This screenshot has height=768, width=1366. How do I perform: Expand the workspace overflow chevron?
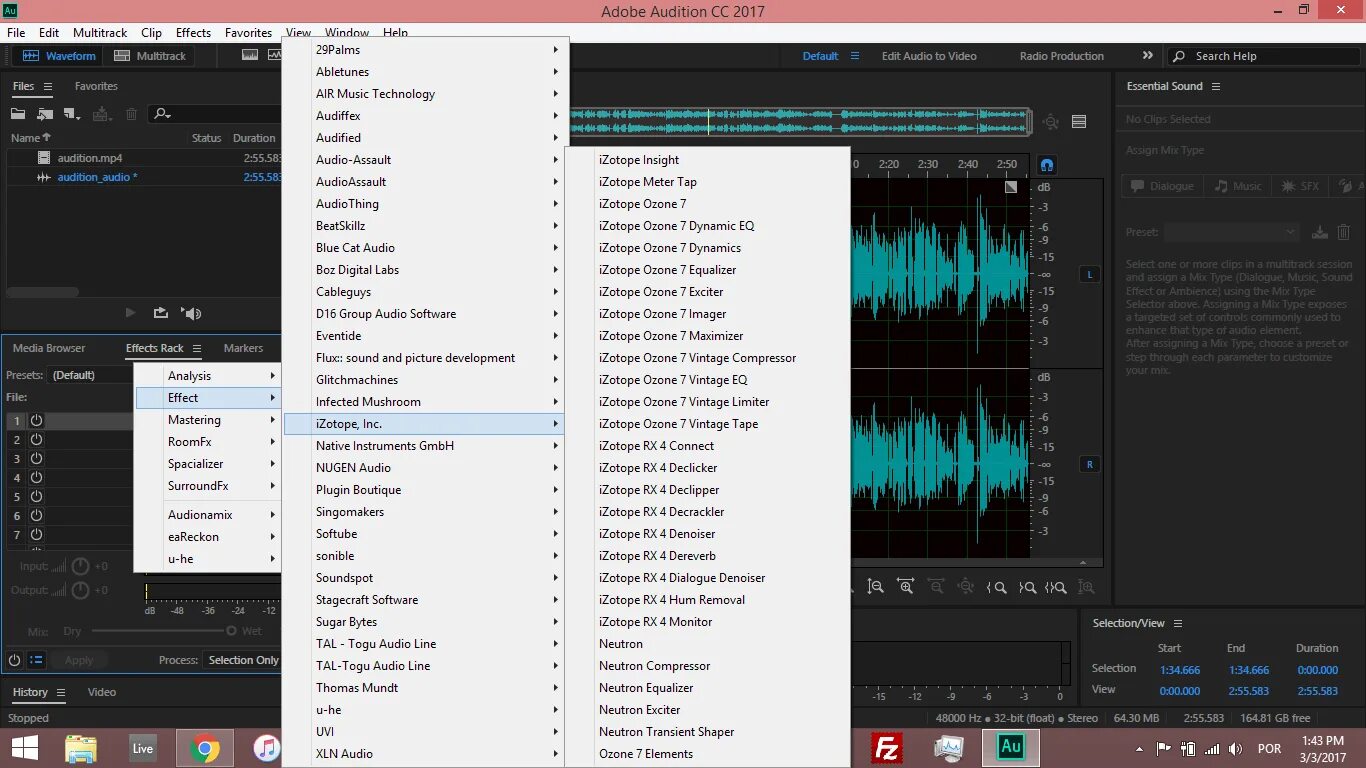tap(1147, 56)
